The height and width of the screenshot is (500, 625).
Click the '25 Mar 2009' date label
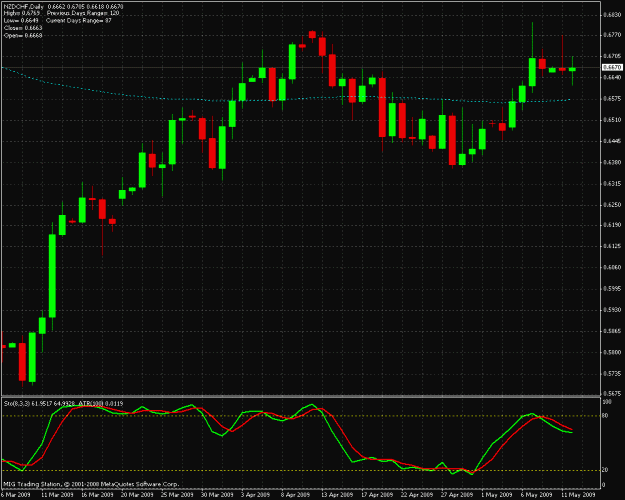(x=177, y=495)
